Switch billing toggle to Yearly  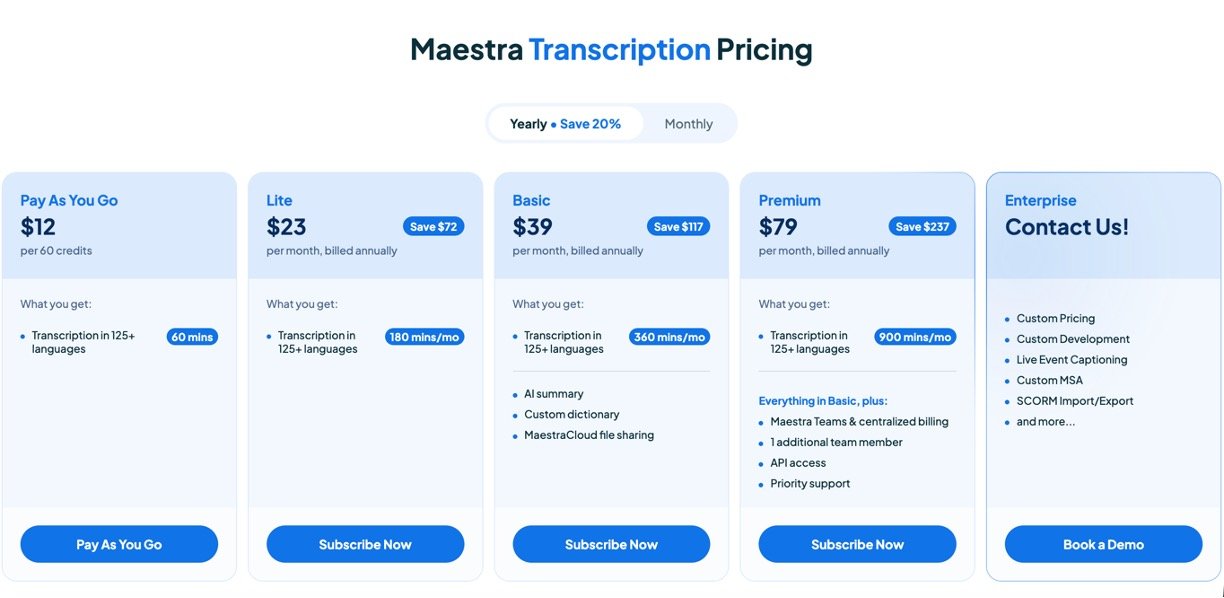[565, 124]
